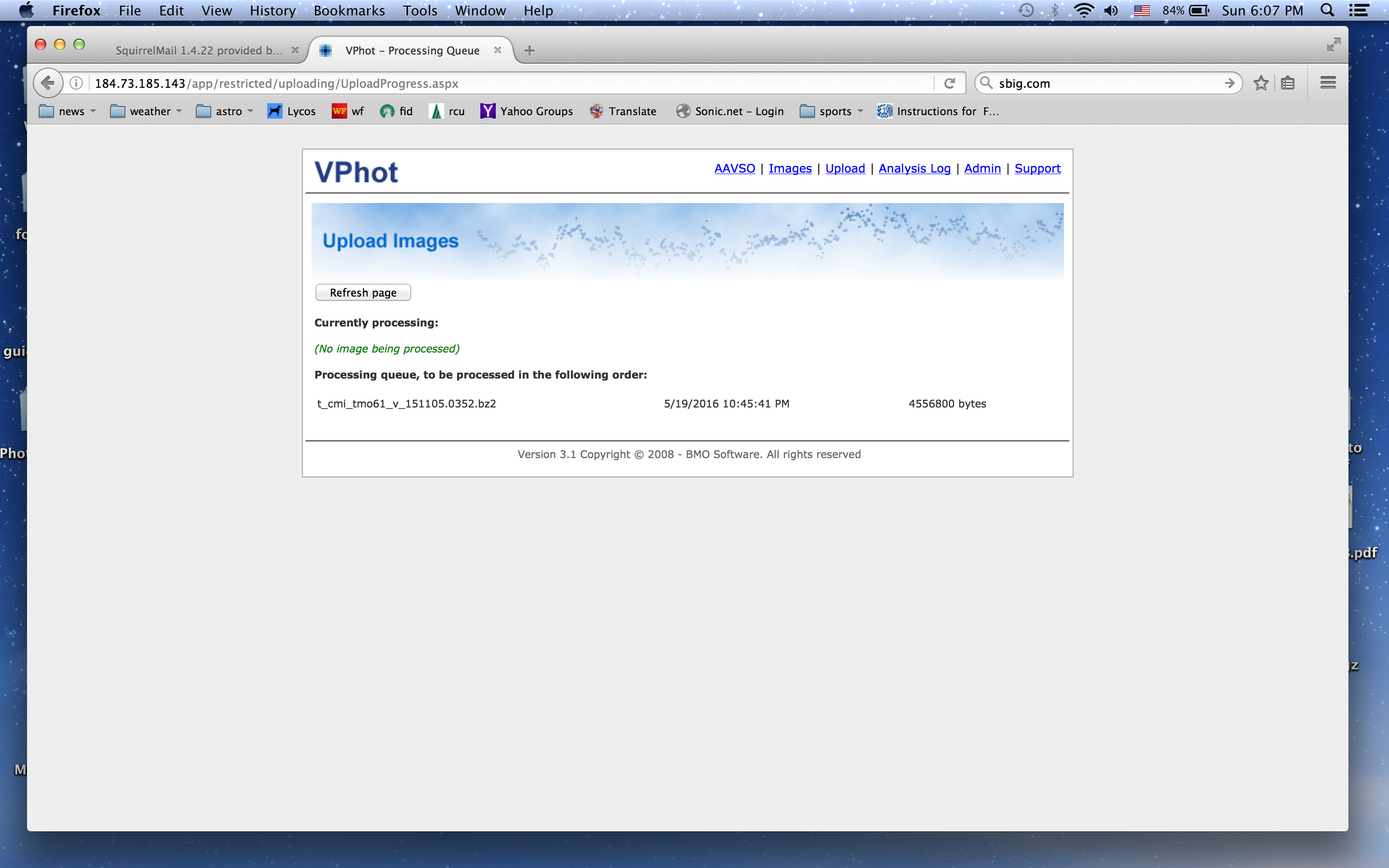
Task: Close the VPhot Processing Queue tab
Action: click(498, 50)
